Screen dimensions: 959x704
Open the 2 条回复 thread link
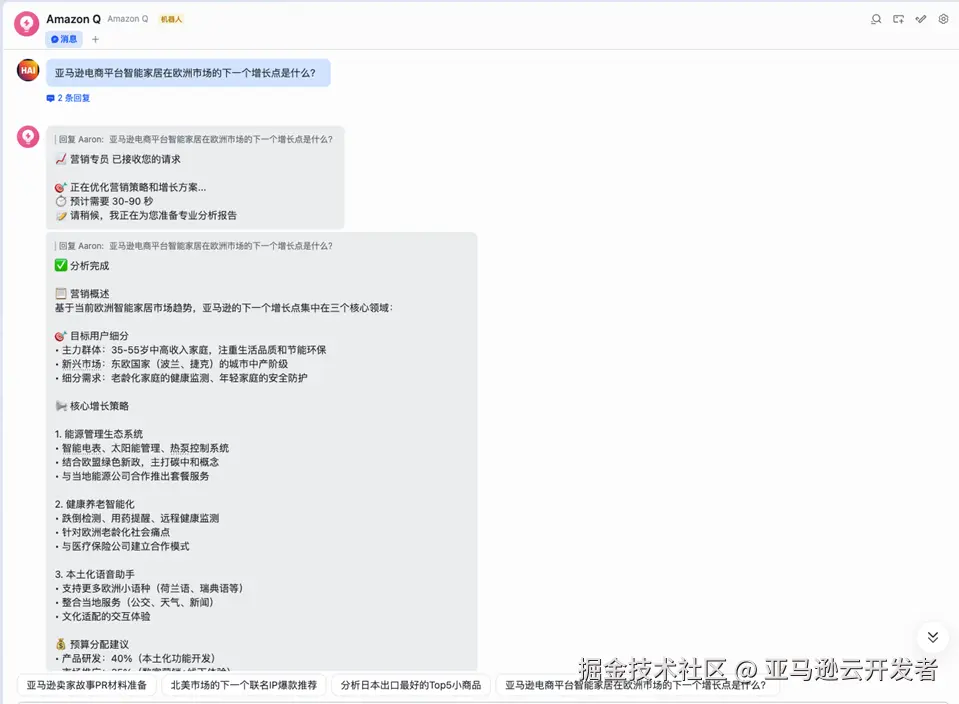click(68, 98)
